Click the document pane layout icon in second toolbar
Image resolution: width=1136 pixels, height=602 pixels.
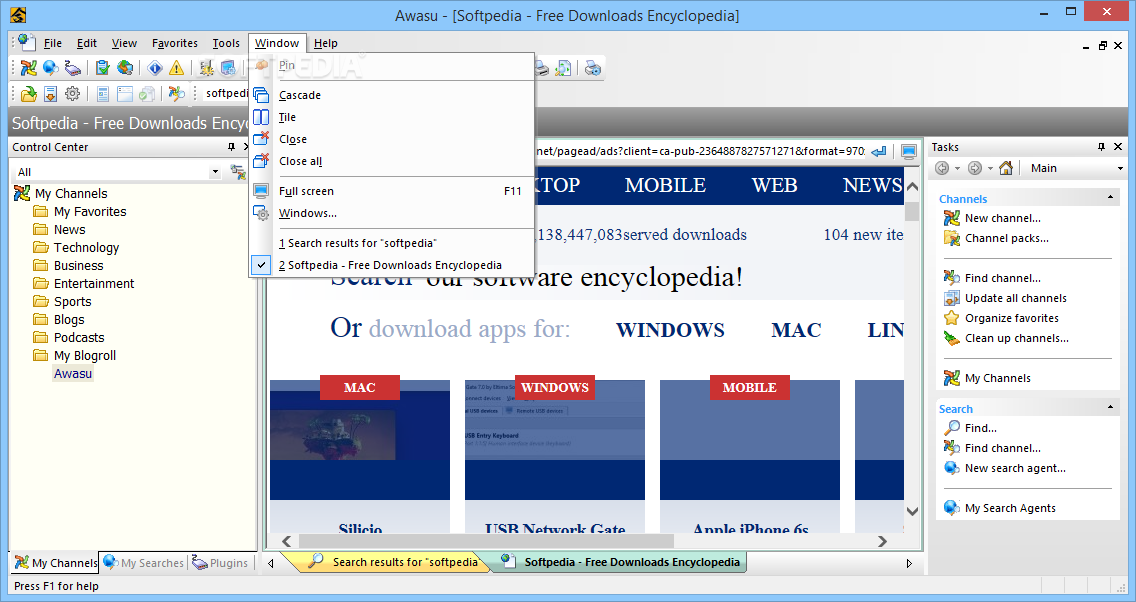103,93
